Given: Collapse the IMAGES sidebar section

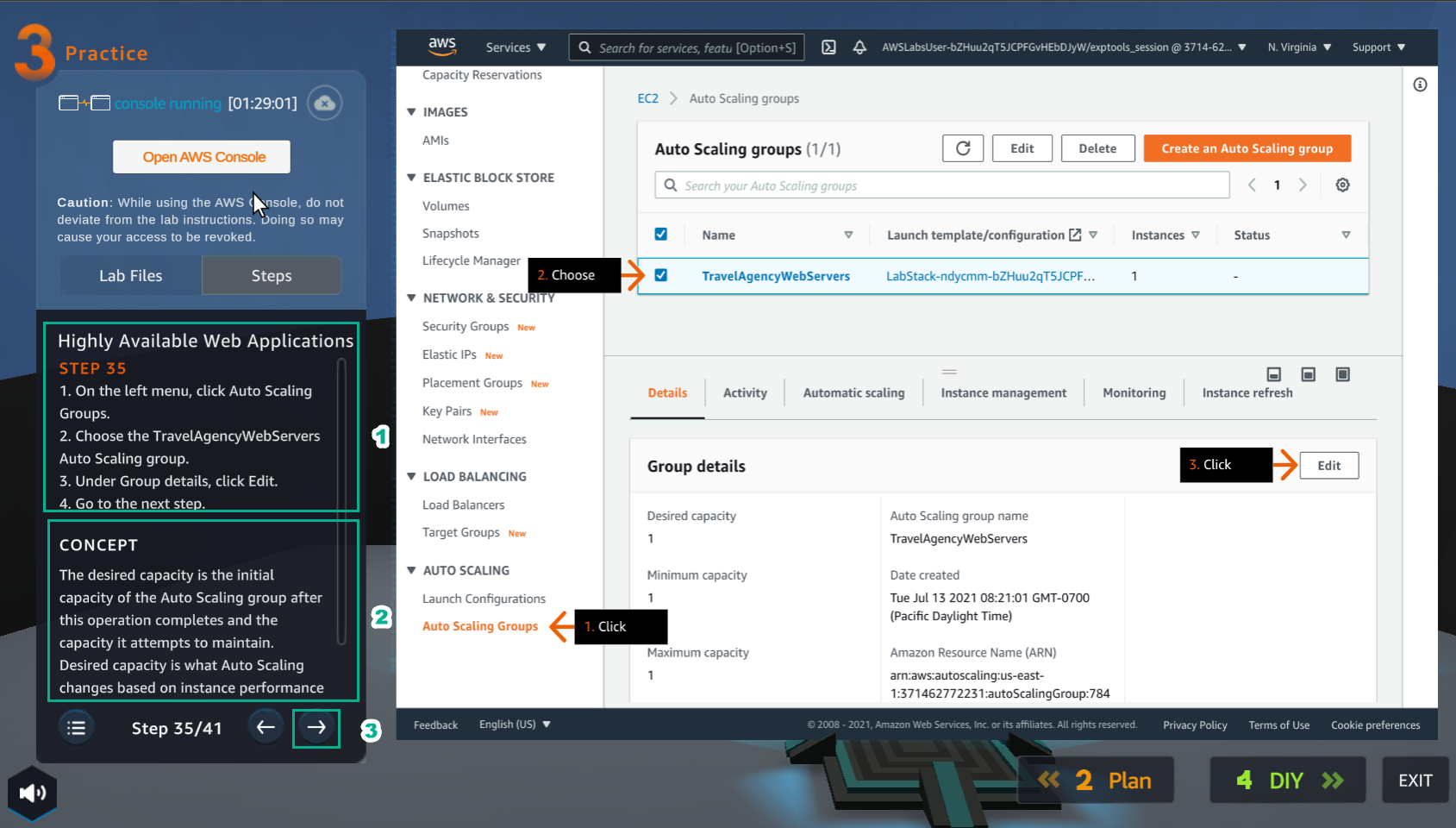Looking at the screenshot, I should (411, 112).
